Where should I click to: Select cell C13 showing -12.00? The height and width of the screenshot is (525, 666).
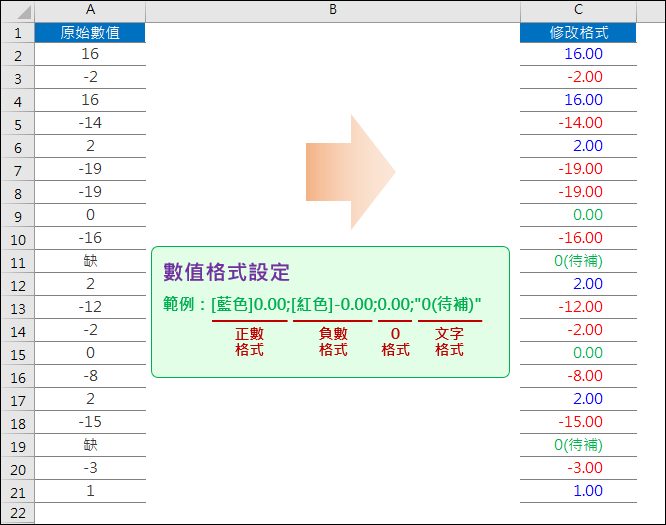pyautogui.click(x=578, y=307)
